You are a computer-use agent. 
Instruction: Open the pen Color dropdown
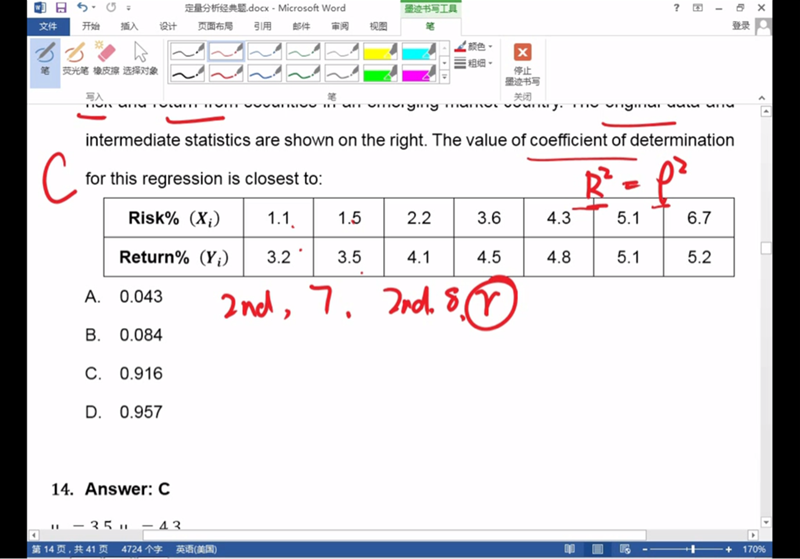coord(473,47)
